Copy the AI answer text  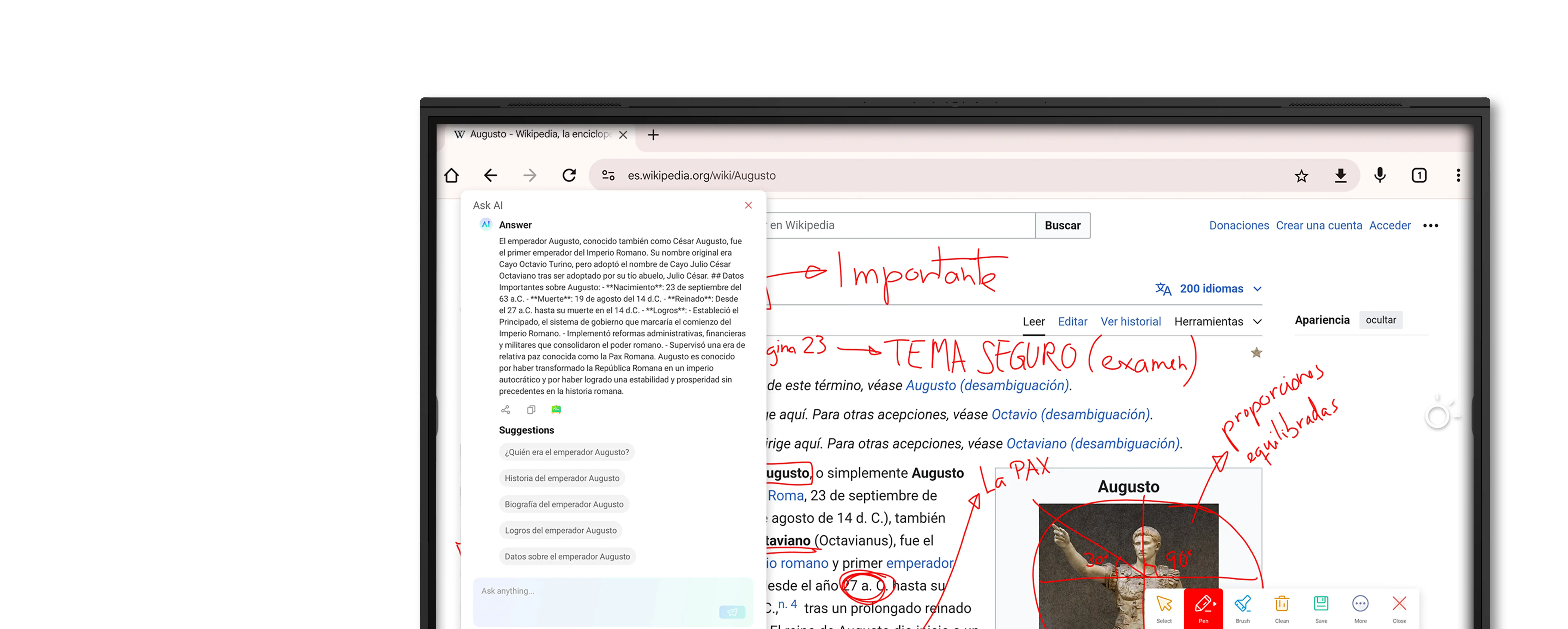tap(531, 410)
